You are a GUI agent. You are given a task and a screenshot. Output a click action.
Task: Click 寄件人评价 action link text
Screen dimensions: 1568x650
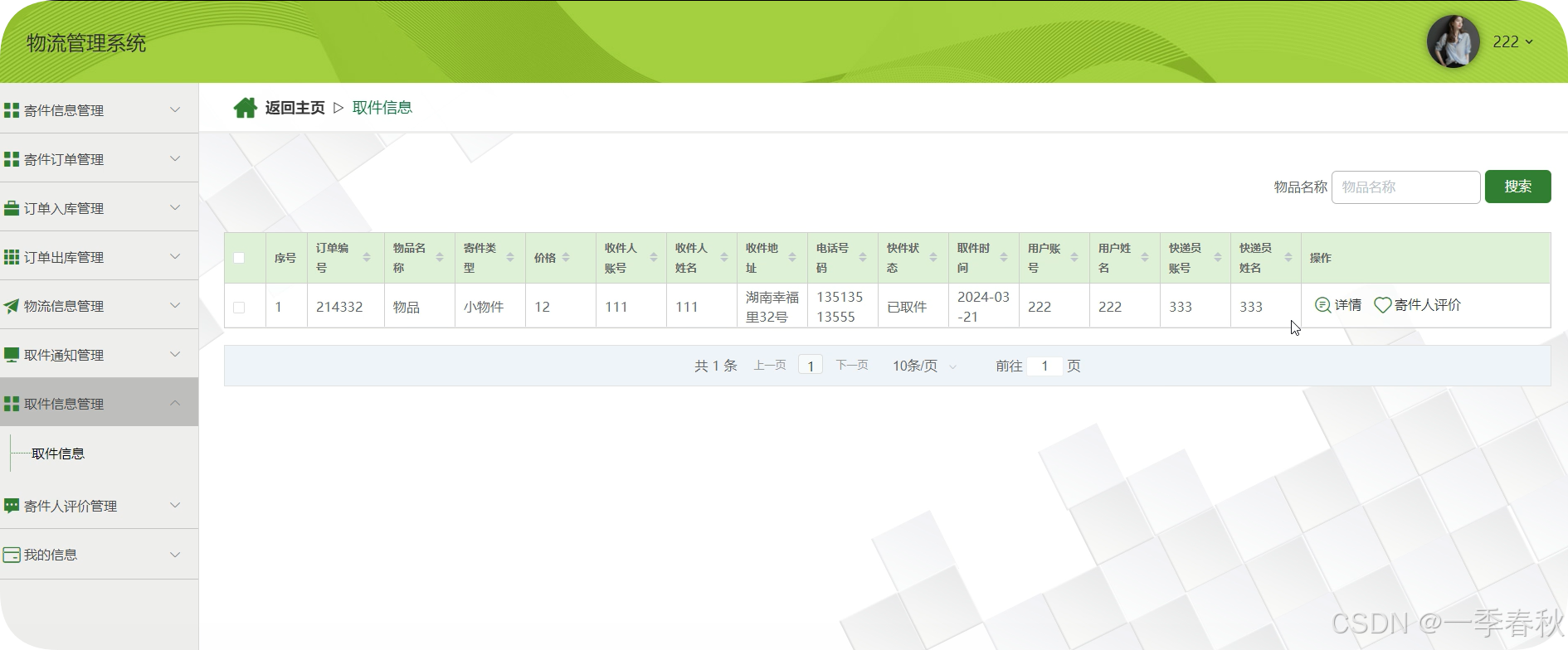(x=1428, y=305)
